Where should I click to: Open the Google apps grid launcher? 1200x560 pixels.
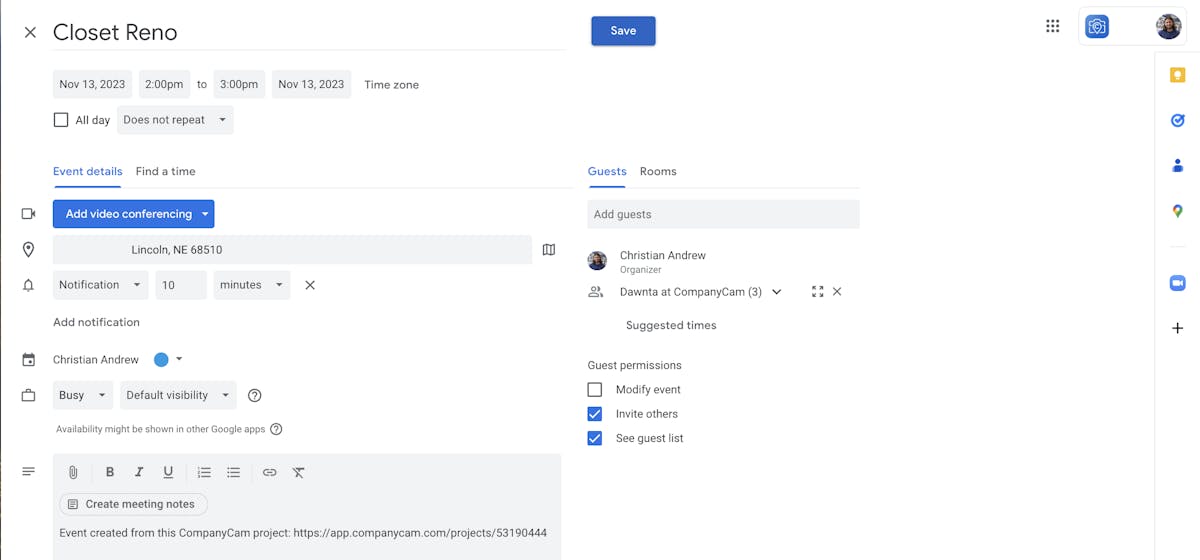pos(1052,27)
